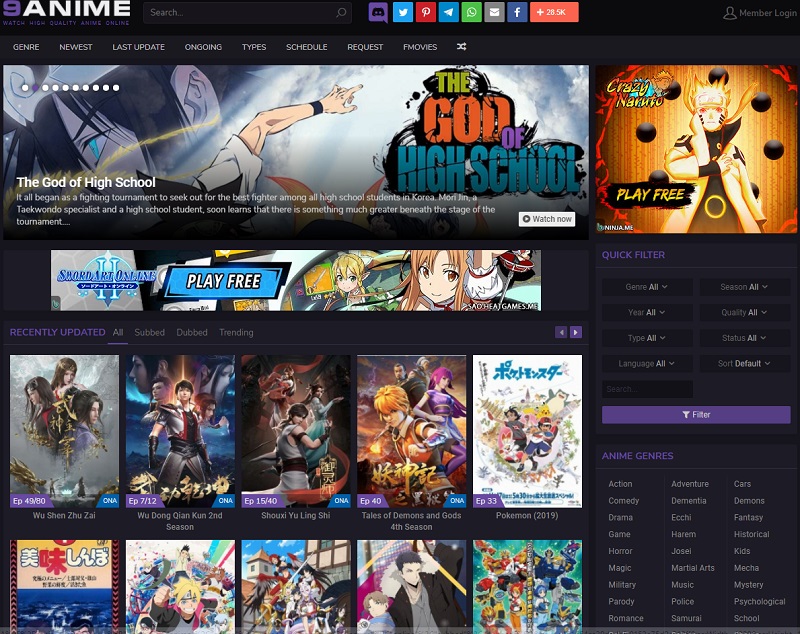Select the first carousel slide dot
800x634 pixels.
tap(25, 88)
